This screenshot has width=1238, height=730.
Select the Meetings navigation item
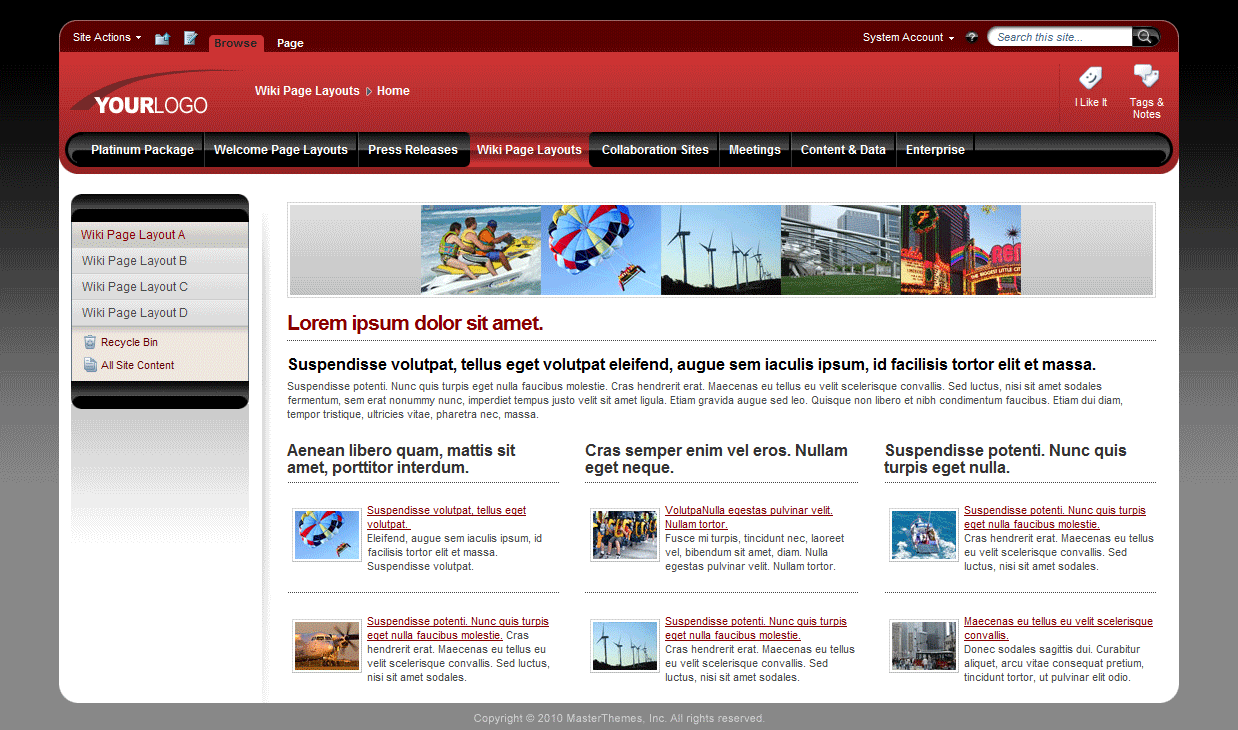click(755, 150)
